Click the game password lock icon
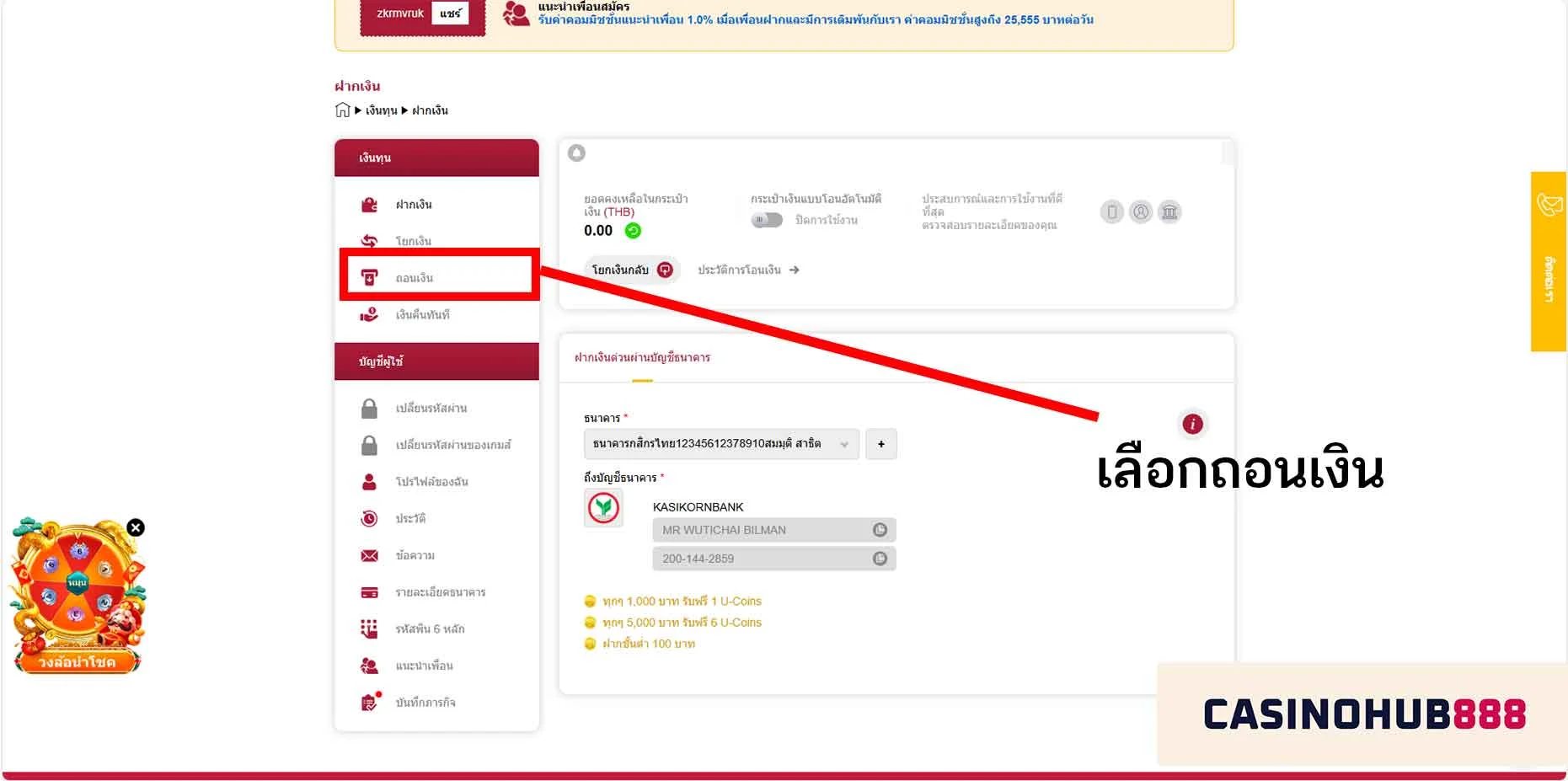 point(369,445)
